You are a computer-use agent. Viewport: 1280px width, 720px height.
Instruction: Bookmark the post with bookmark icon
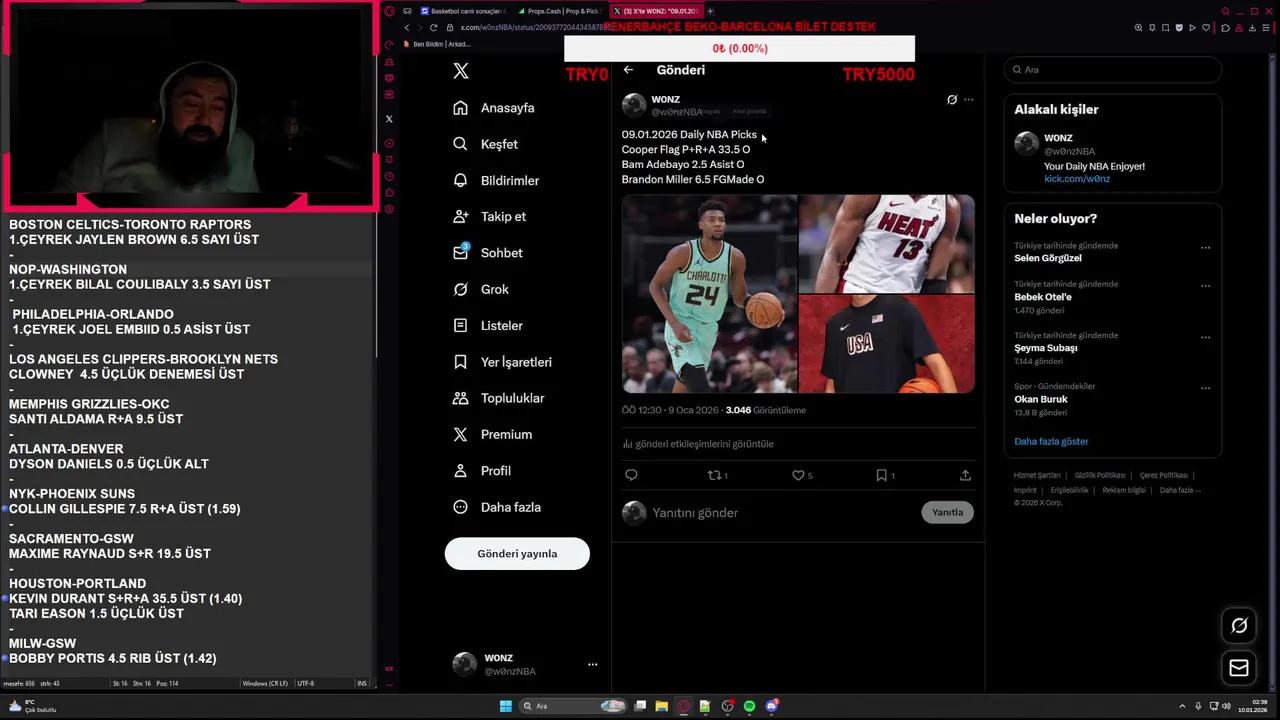point(885,476)
